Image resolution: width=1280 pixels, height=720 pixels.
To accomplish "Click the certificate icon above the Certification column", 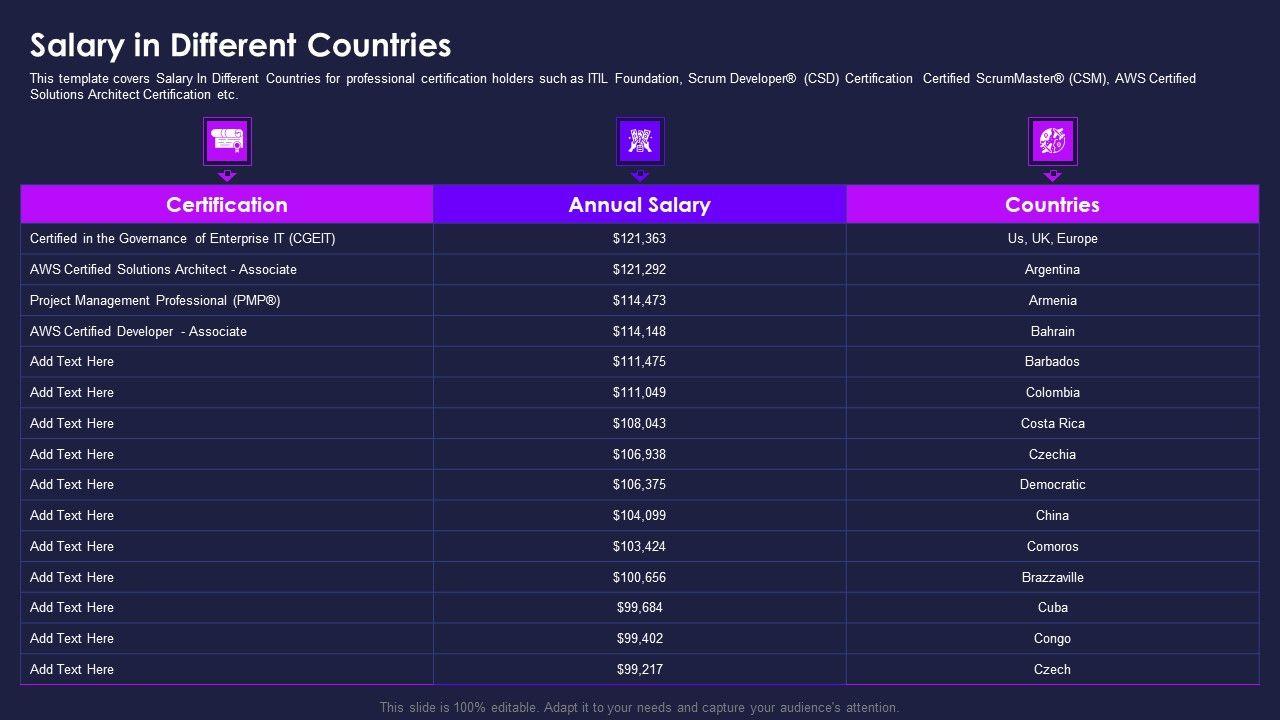I will [227, 141].
